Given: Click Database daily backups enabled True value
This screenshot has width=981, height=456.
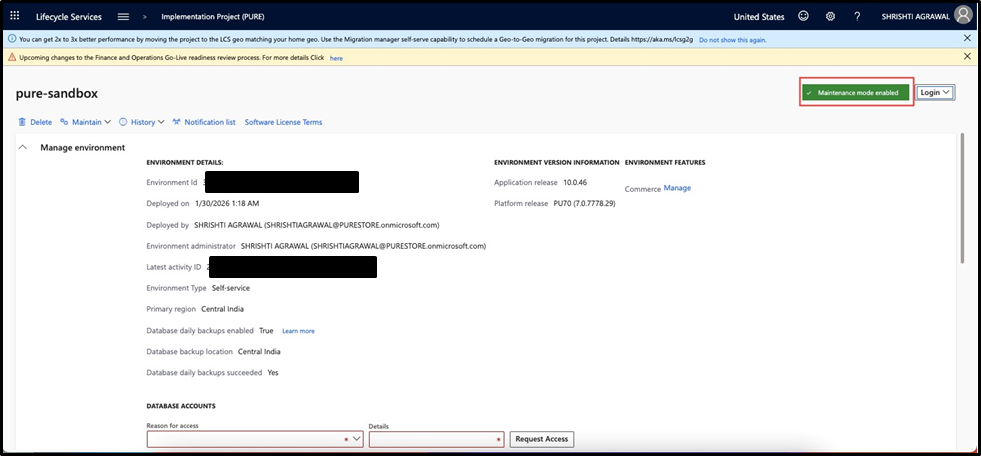Looking at the screenshot, I should pos(266,330).
